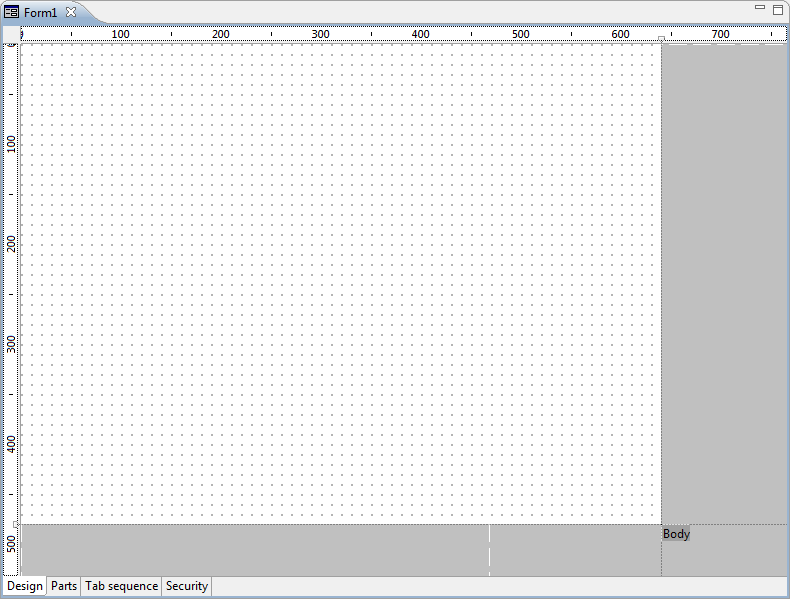This screenshot has height=599, width=790.
Task: Click the 300 mark on horizontal ruler
Action: click(x=320, y=34)
